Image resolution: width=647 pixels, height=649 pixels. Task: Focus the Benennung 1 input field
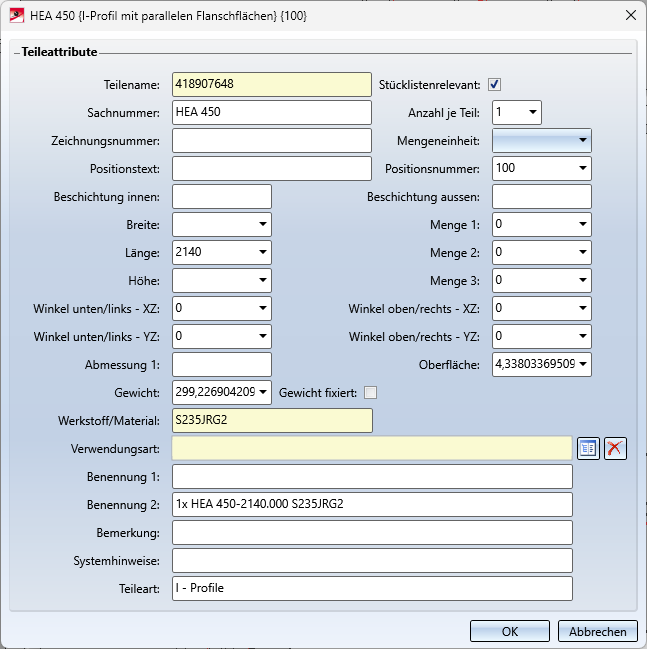coord(372,476)
